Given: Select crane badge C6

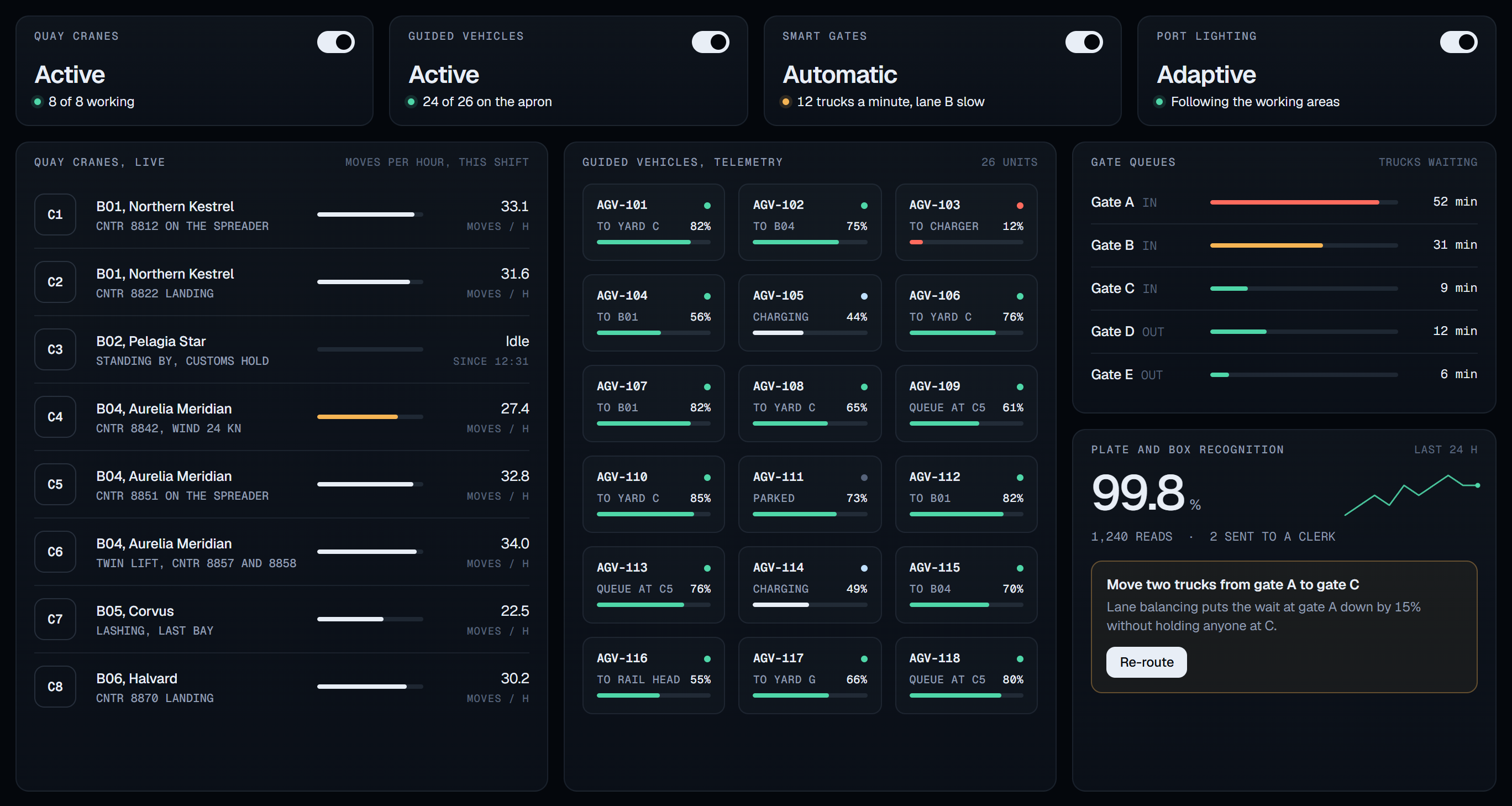Looking at the screenshot, I should pos(55,552).
